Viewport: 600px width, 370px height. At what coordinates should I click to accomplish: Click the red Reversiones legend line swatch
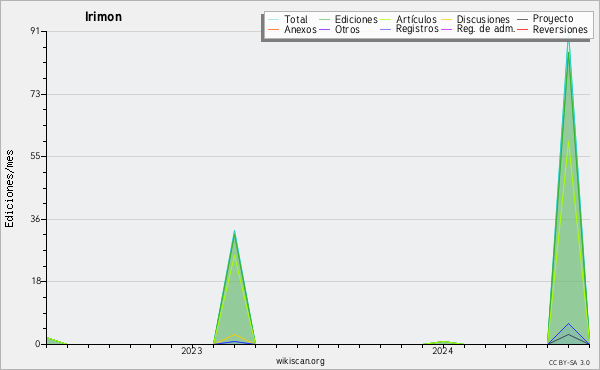click(x=523, y=29)
